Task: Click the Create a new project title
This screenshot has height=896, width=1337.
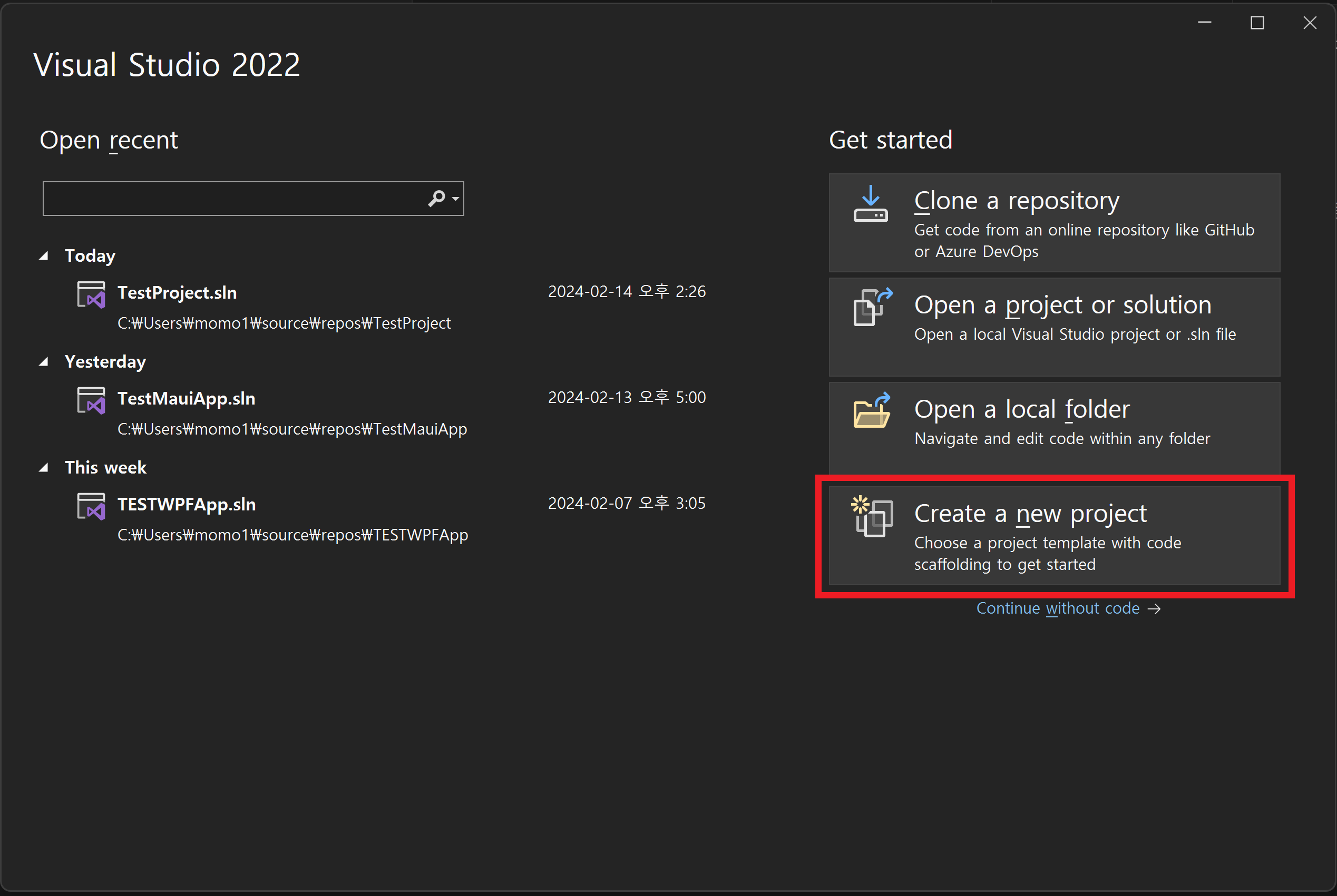Action: pyautogui.click(x=1030, y=513)
